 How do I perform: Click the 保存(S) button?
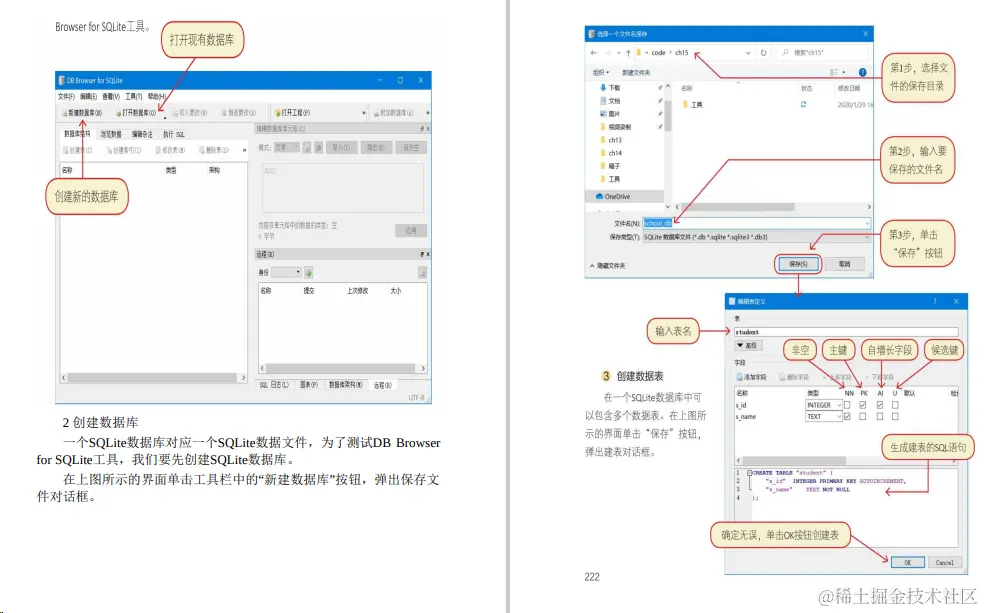pos(798,264)
